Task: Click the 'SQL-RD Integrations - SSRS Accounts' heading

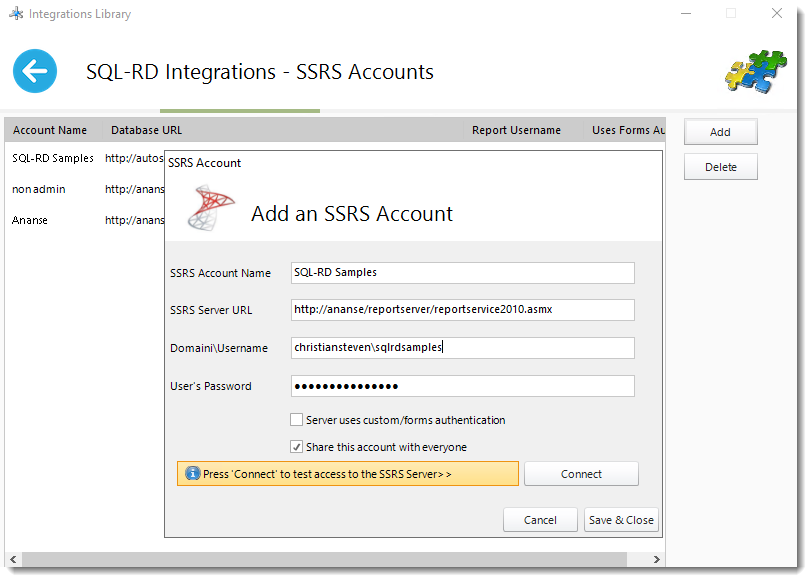Action: pos(260,71)
